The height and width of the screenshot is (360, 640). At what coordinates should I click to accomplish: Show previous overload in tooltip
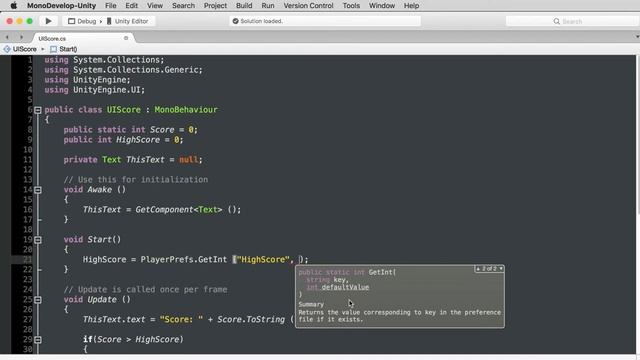478,269
